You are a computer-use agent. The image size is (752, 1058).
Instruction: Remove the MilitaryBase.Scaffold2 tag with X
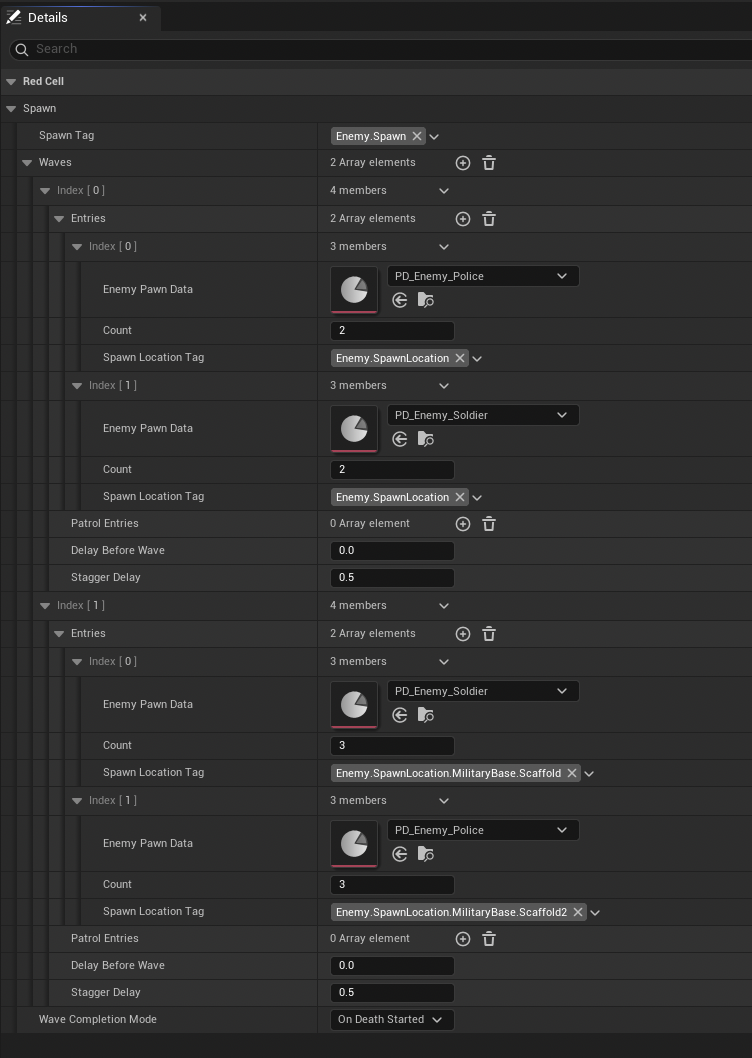(x=578, y=912)
